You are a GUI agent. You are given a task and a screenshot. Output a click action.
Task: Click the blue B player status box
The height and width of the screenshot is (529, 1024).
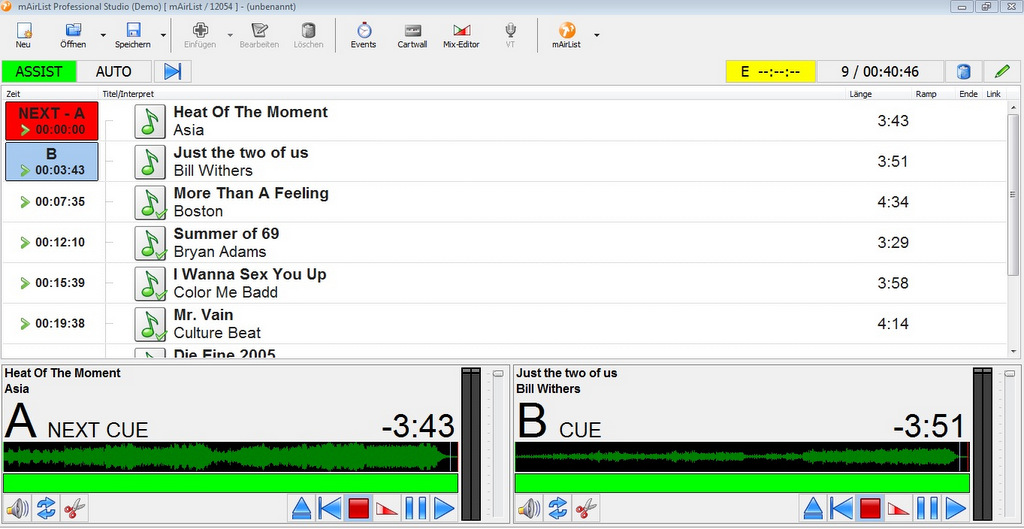point(52,161)
